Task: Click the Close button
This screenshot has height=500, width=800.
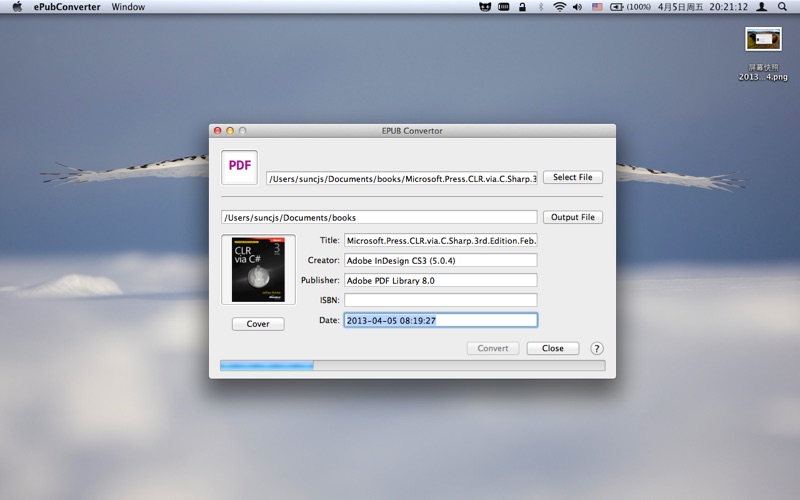Action: pyautogui.click(x=553, y=348)
